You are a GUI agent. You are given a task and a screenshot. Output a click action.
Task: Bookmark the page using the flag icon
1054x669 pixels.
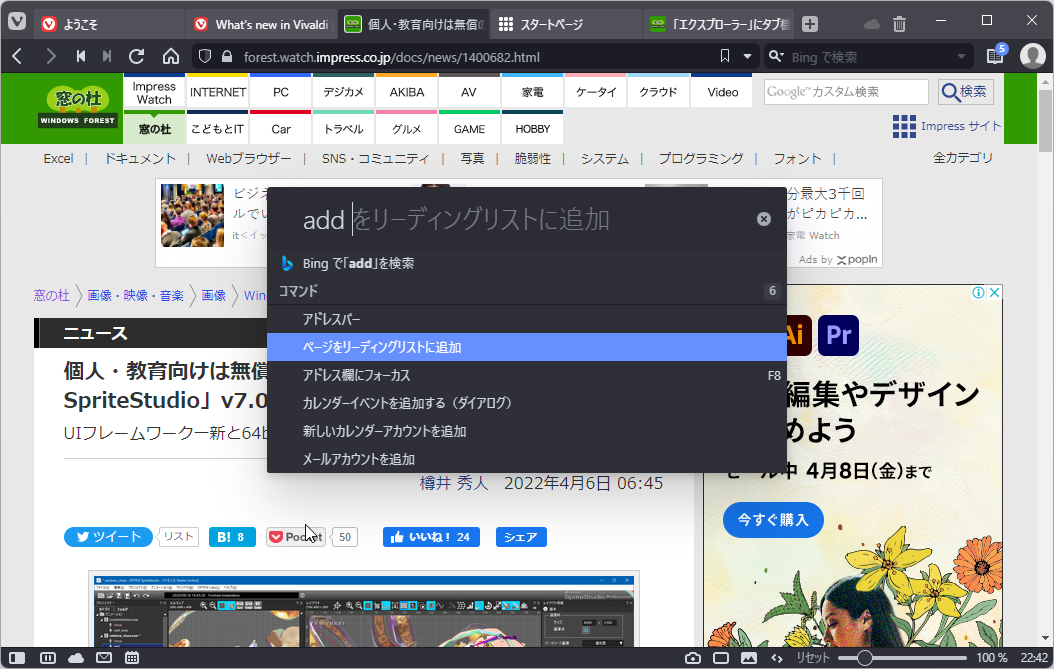click(x=725, y=57)
